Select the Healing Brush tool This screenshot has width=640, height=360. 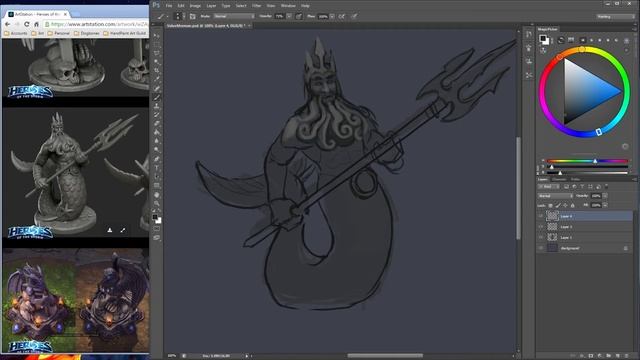[157, 89]
